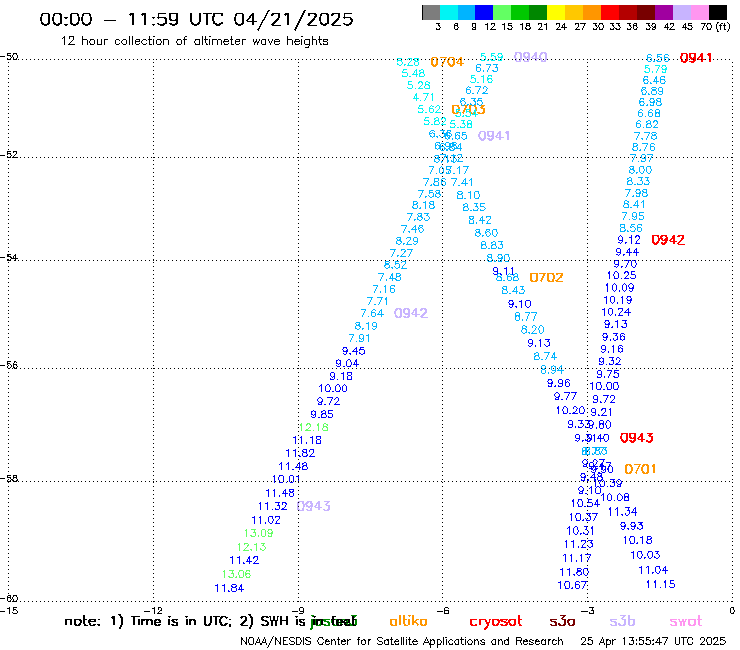The width and height of the screenshot is (740, 650).
Task: Click the "cryosat" satellite legend label
Action: point(496,622)
